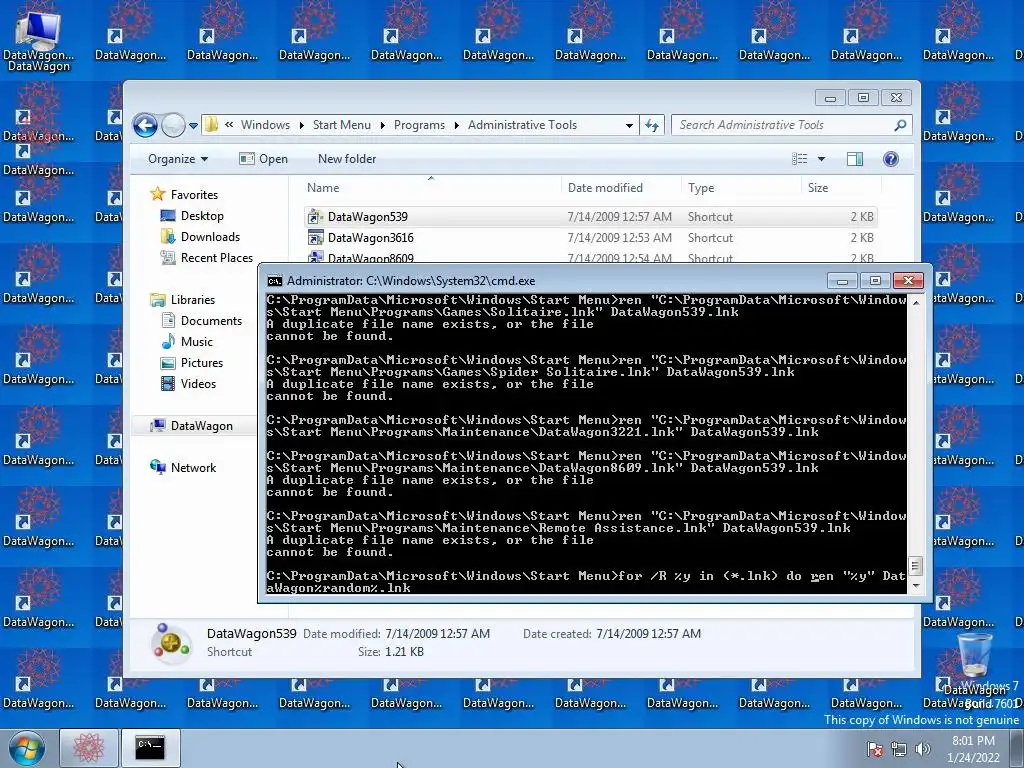Select the DataWagon3616 shortcut file
Image resolution: width=1024 pixels, height=768 pixels.
(x=590, y=238)
